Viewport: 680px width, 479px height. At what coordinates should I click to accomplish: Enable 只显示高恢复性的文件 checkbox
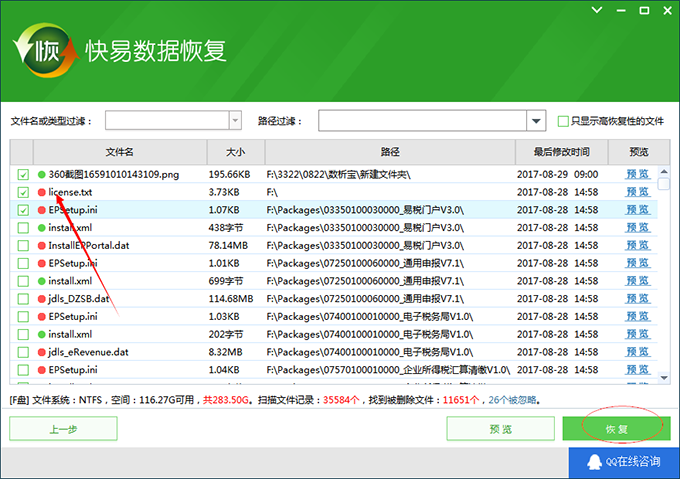(563, 121)
